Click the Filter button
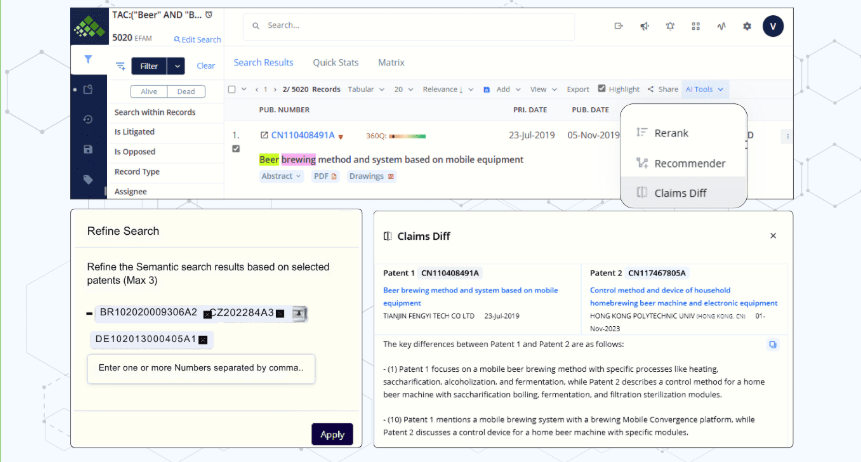The image size is (861, 462). [149, 66]
